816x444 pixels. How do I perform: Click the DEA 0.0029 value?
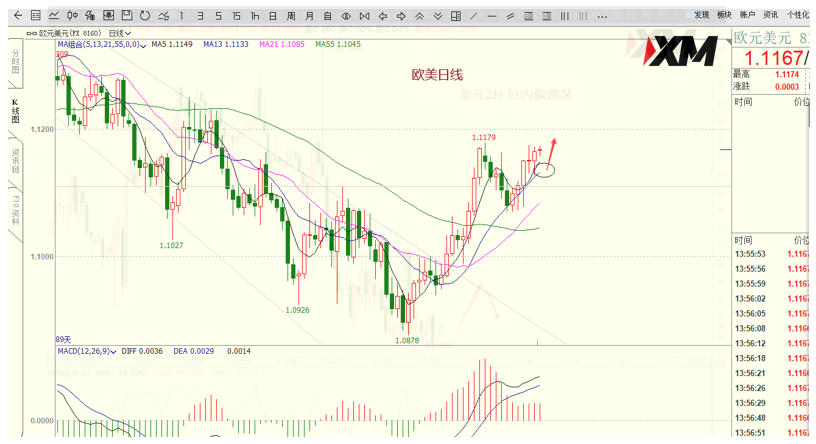tap(194, 351)
